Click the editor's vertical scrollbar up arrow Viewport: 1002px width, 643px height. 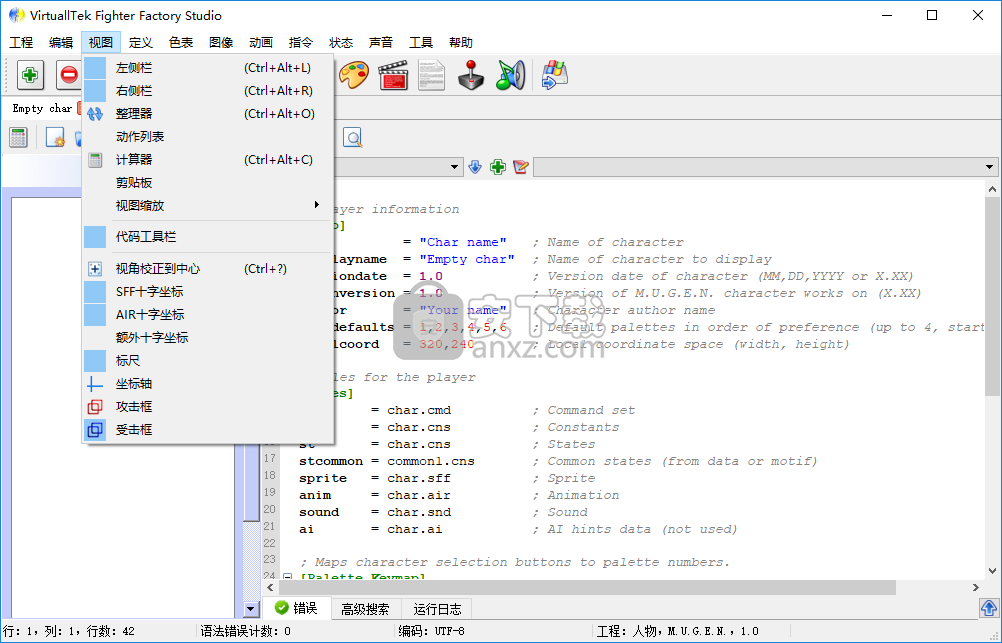pos(992,189)
